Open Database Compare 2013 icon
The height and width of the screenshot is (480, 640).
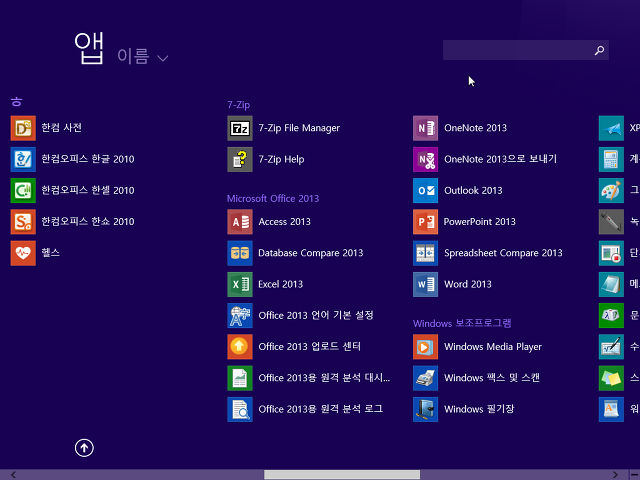click(240, 253)
